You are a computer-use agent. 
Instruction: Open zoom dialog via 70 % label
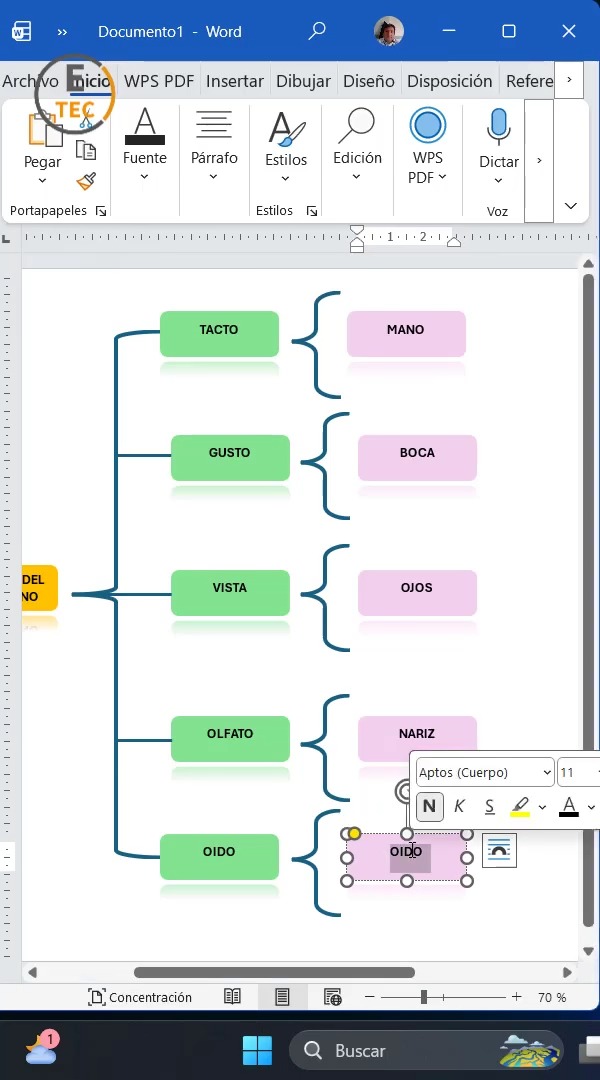click(552, 997)
